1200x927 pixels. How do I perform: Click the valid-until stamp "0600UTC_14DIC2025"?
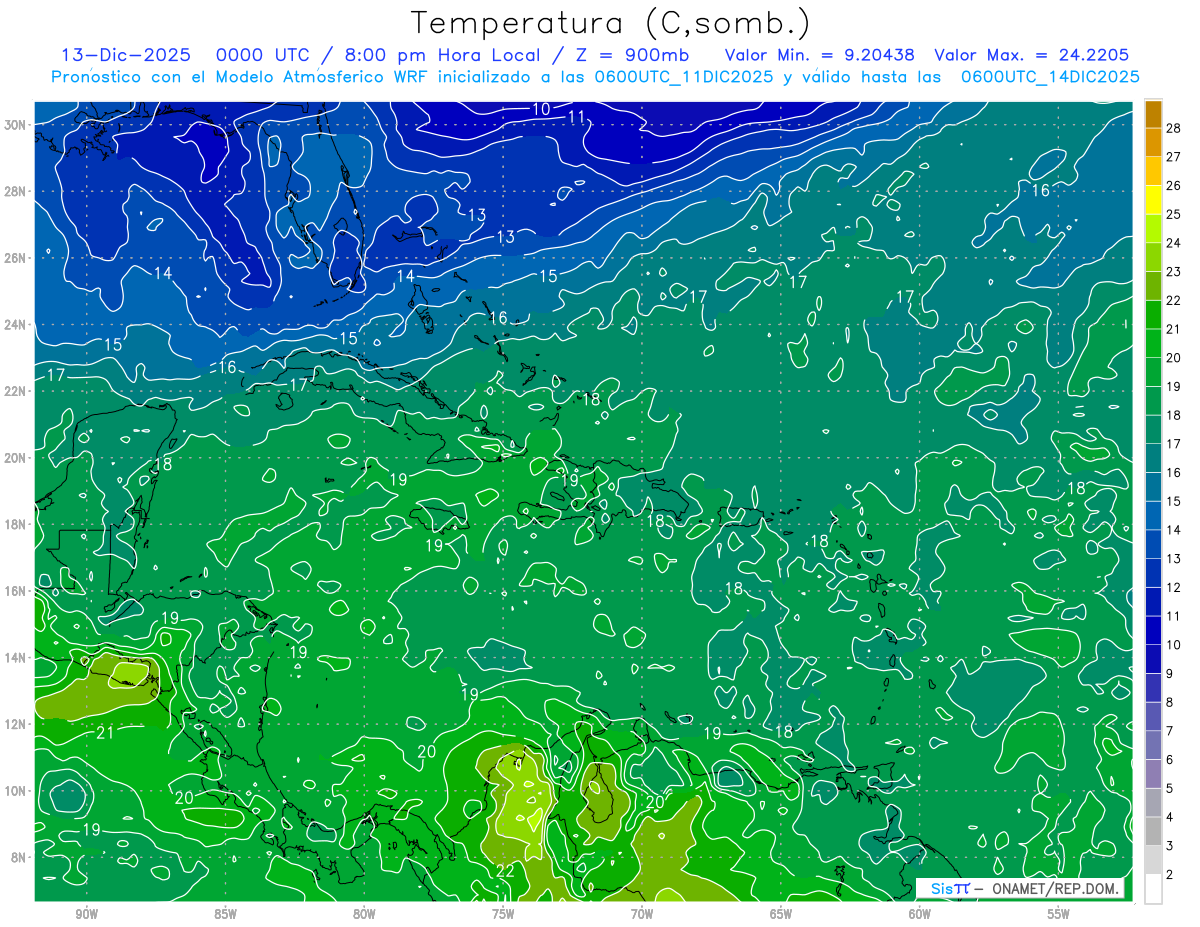point(1050,77)
